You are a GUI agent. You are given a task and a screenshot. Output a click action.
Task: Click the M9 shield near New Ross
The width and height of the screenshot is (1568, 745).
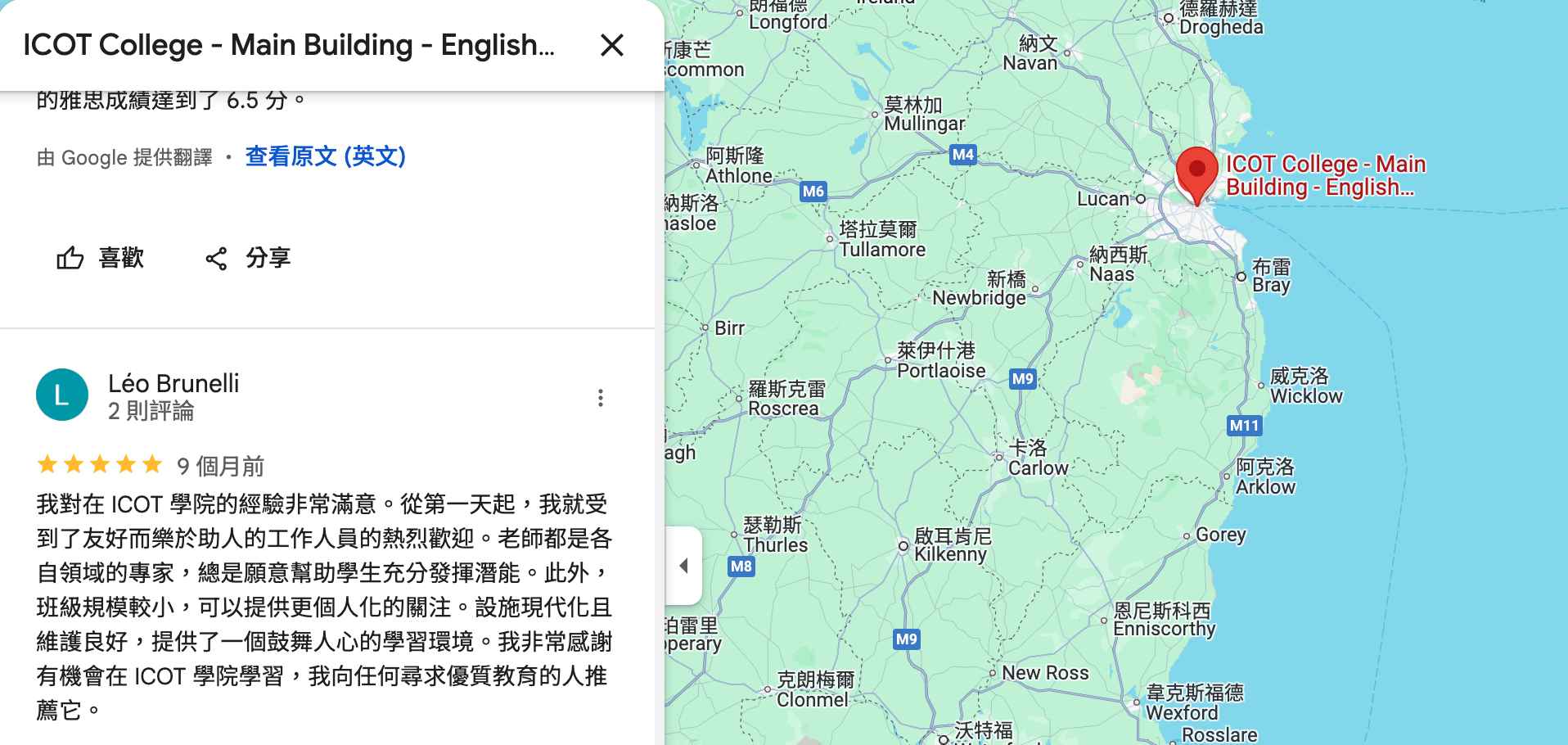(x=906, y=639)
